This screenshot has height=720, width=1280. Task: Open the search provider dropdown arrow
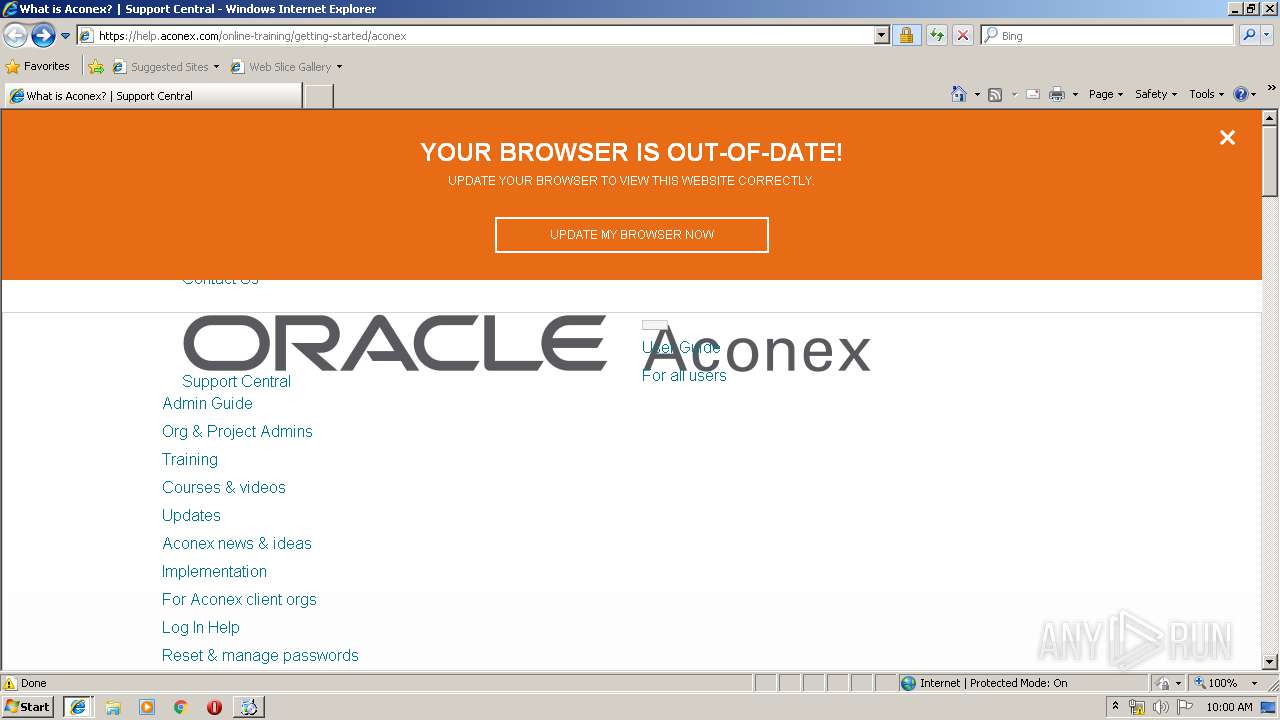coord(1267,36)
